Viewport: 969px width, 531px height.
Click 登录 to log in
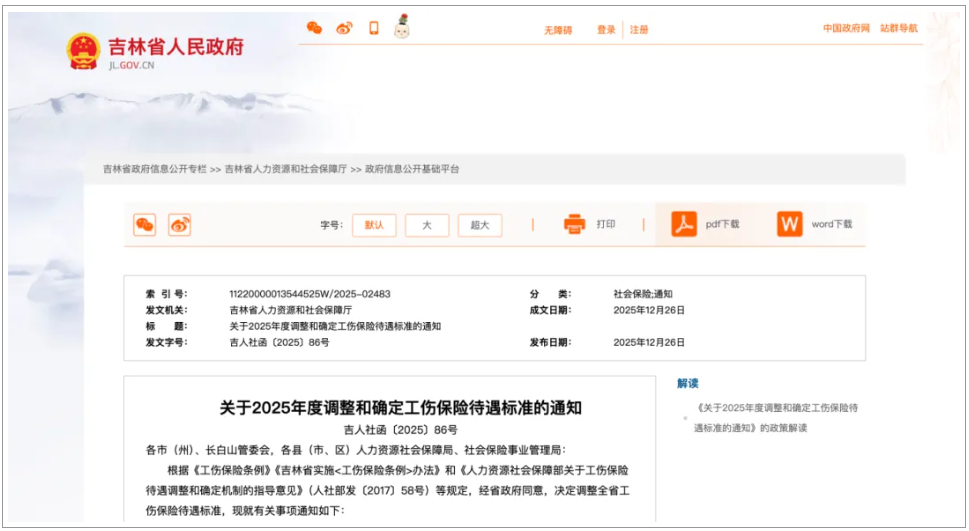pos(606,30)
